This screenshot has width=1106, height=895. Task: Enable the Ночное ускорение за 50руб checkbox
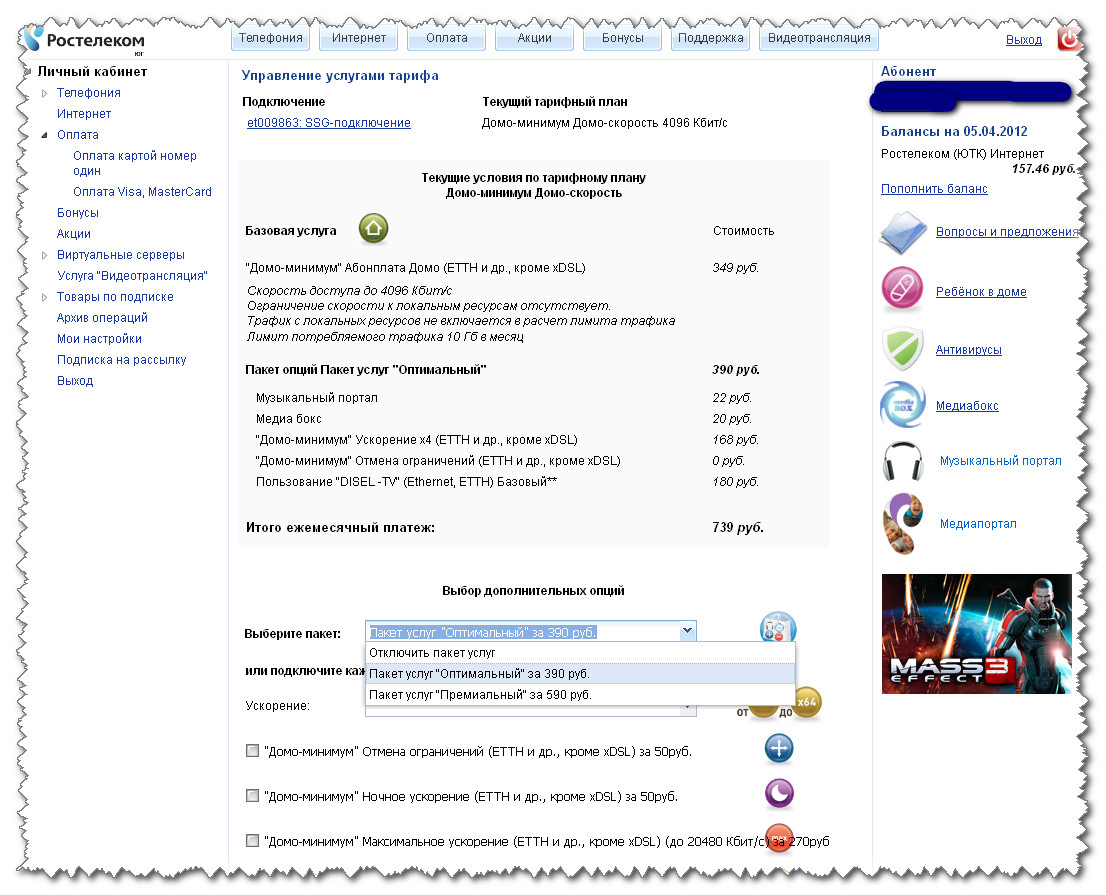point(252,796)
